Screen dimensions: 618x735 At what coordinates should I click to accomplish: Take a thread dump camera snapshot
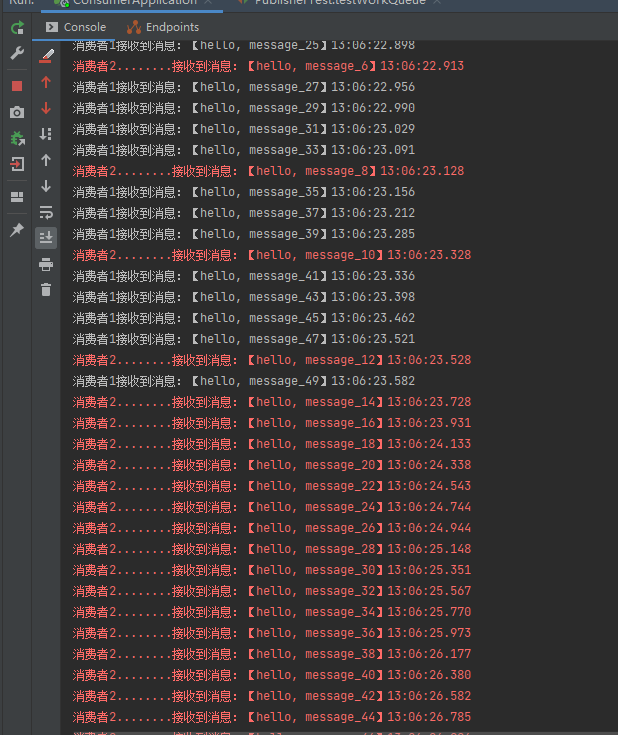tap(17, 112)
